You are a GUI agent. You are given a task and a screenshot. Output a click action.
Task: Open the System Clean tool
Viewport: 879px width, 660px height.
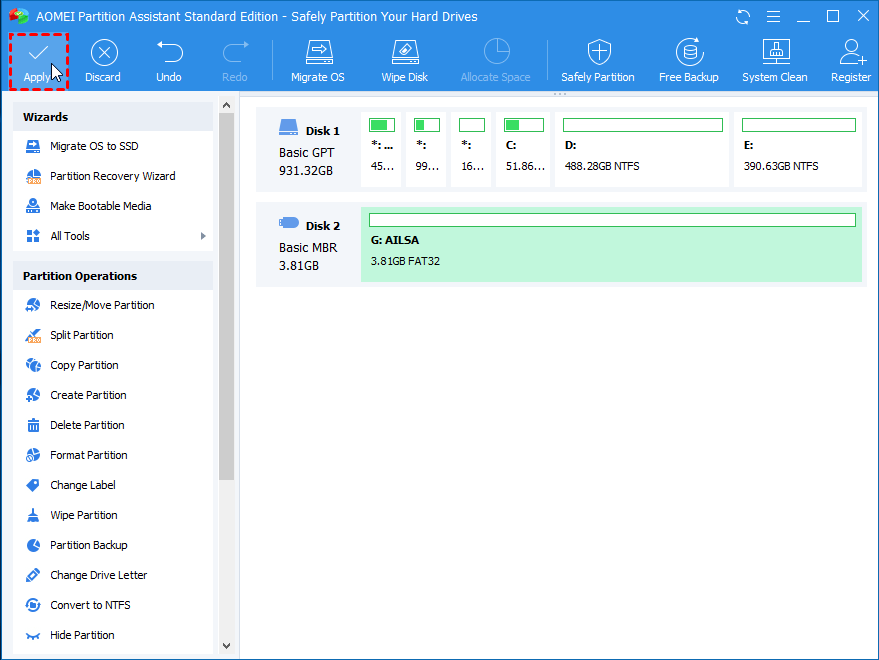click(775, 60)
